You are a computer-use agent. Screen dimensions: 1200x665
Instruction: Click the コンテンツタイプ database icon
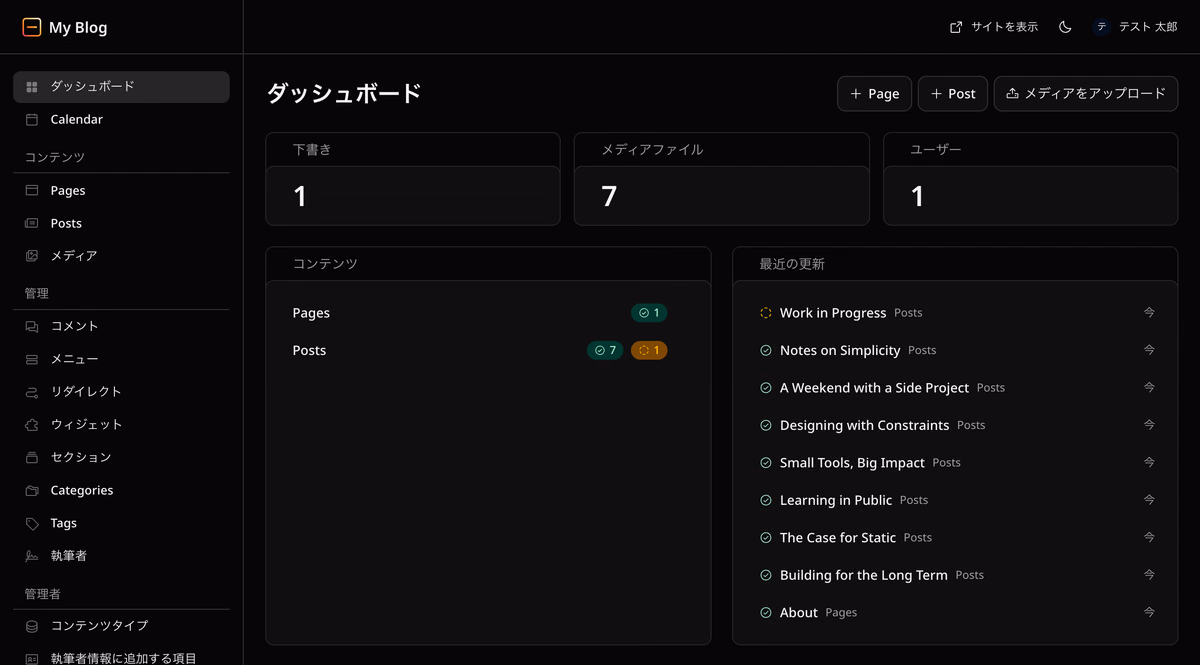click(x=32, y=626)
